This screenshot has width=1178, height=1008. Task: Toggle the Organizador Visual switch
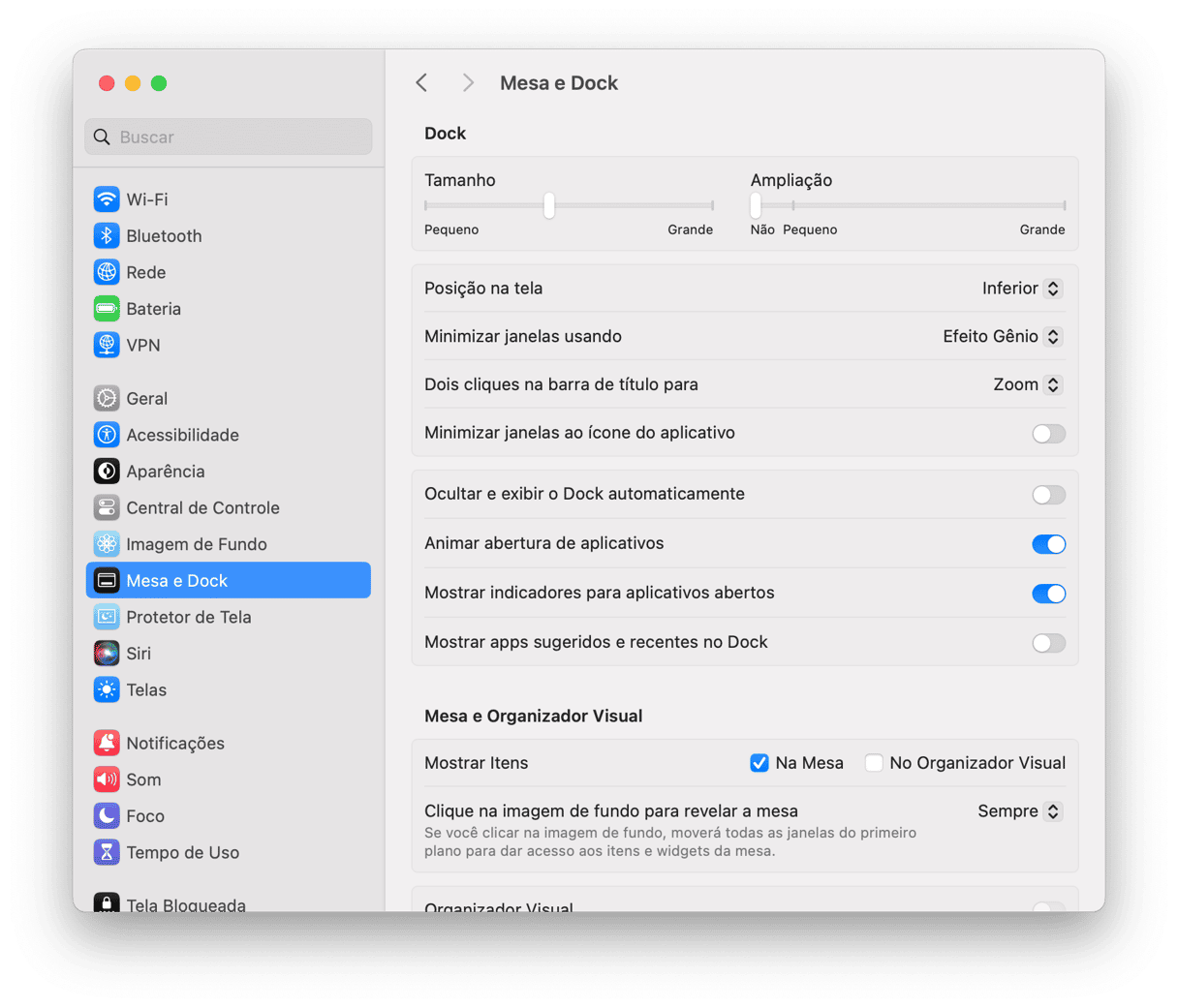tap(1048, 907)
